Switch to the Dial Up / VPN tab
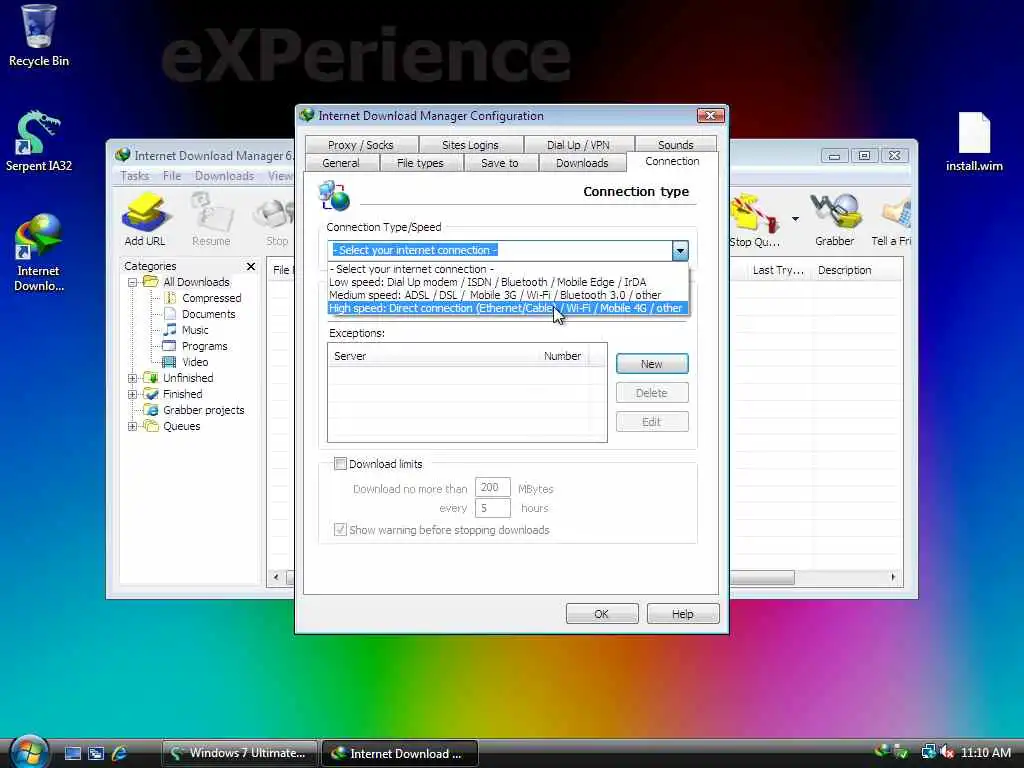Image resolution: width=1024 pixels, height=768 pixels. tap(578, 144)
